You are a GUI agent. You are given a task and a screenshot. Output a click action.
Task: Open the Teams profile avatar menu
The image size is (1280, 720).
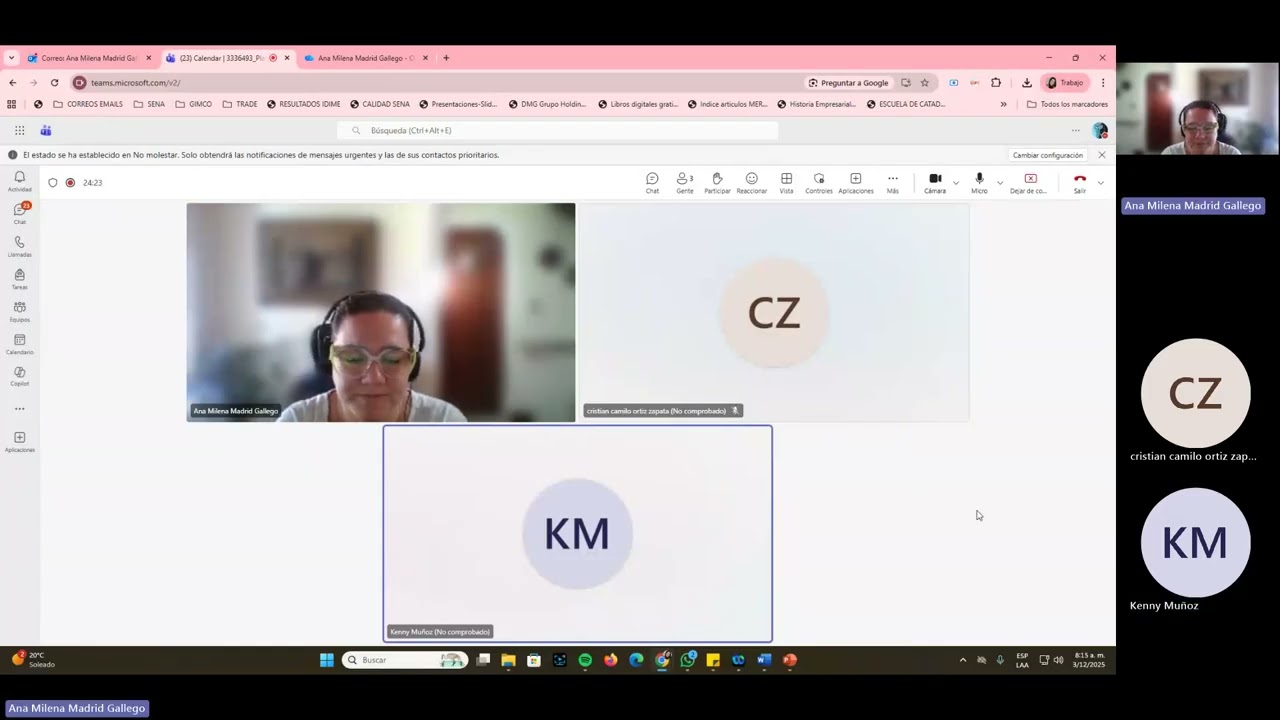pyautogui.click(x=1100, y=131)
